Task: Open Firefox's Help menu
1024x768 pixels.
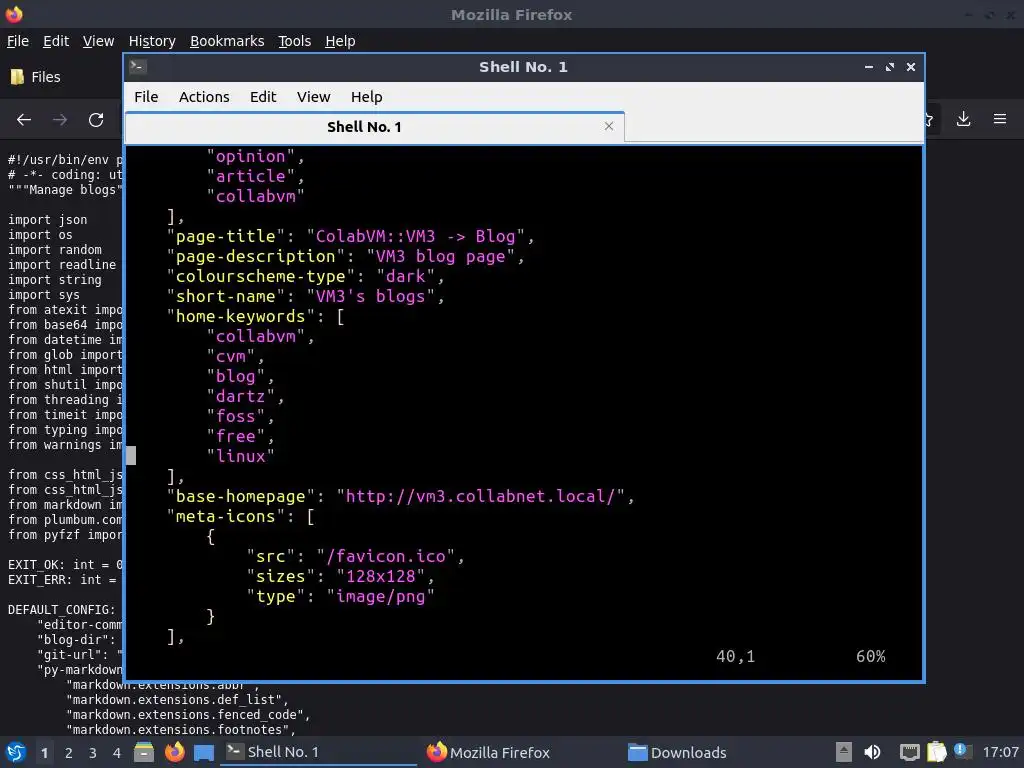Action: pos(340,41)
